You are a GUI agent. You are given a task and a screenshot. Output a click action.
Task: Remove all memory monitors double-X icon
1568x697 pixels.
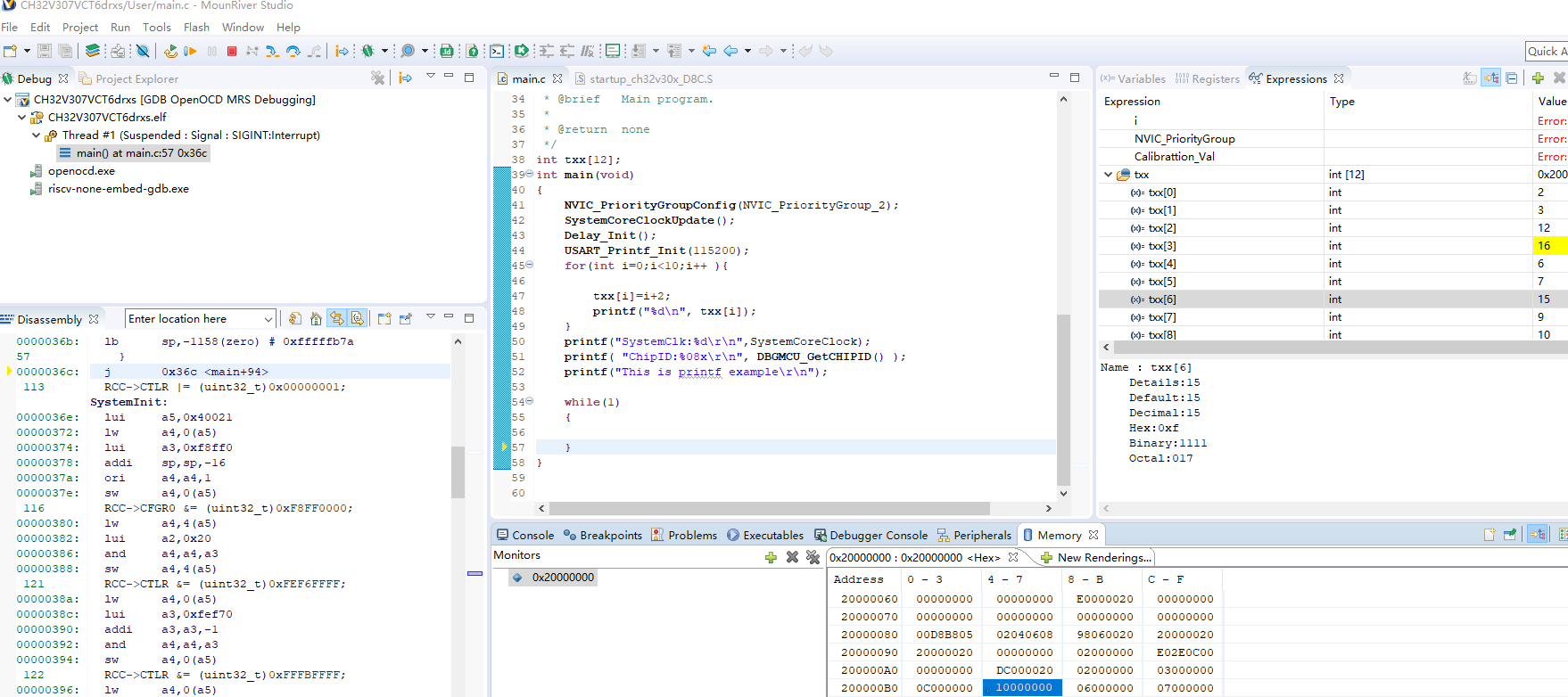(813, 557)
